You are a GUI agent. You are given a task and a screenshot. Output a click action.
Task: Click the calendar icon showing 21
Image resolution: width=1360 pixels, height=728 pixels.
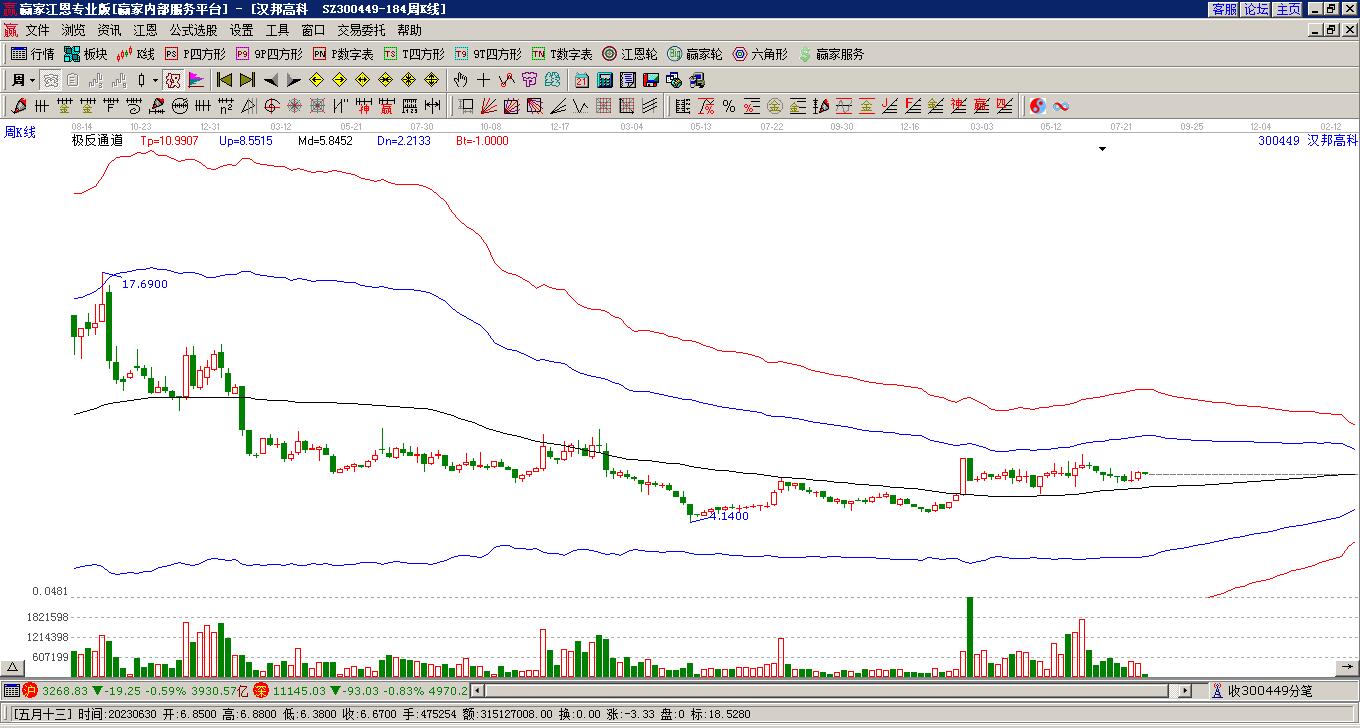[x=582, y=80]
